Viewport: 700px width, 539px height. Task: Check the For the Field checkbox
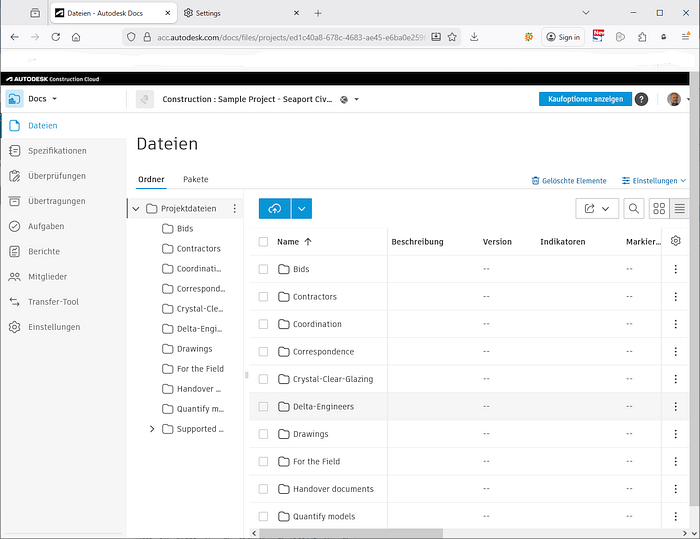[x=263, y=461]
